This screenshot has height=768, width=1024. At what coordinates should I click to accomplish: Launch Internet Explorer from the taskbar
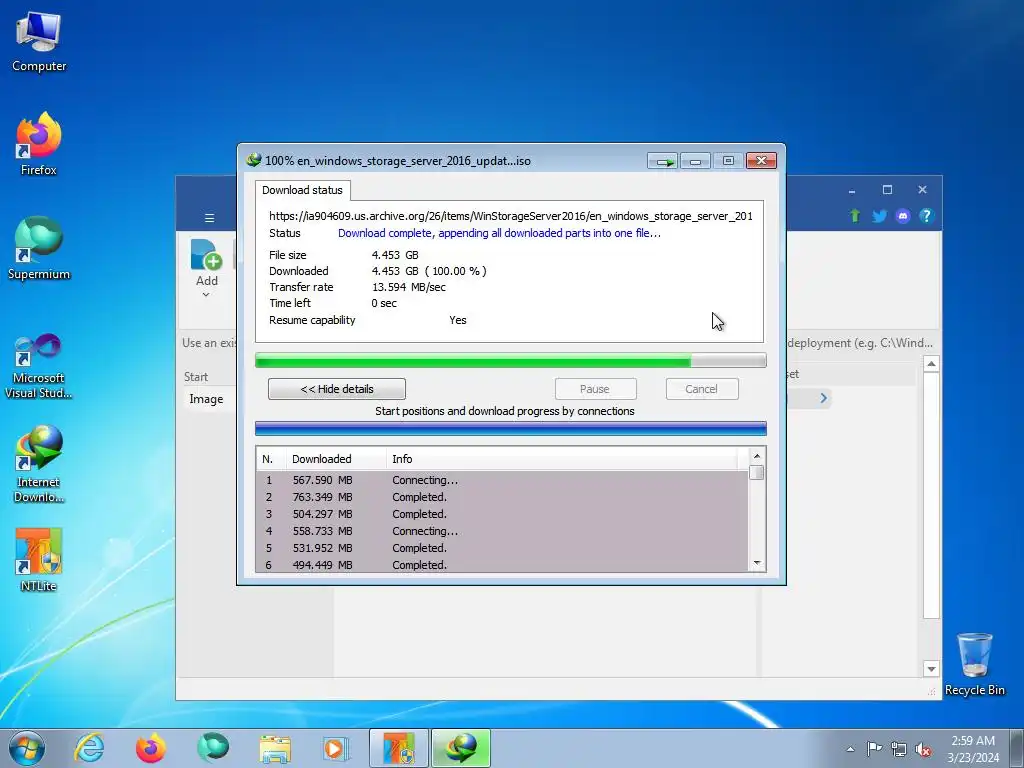pos(89,748)
